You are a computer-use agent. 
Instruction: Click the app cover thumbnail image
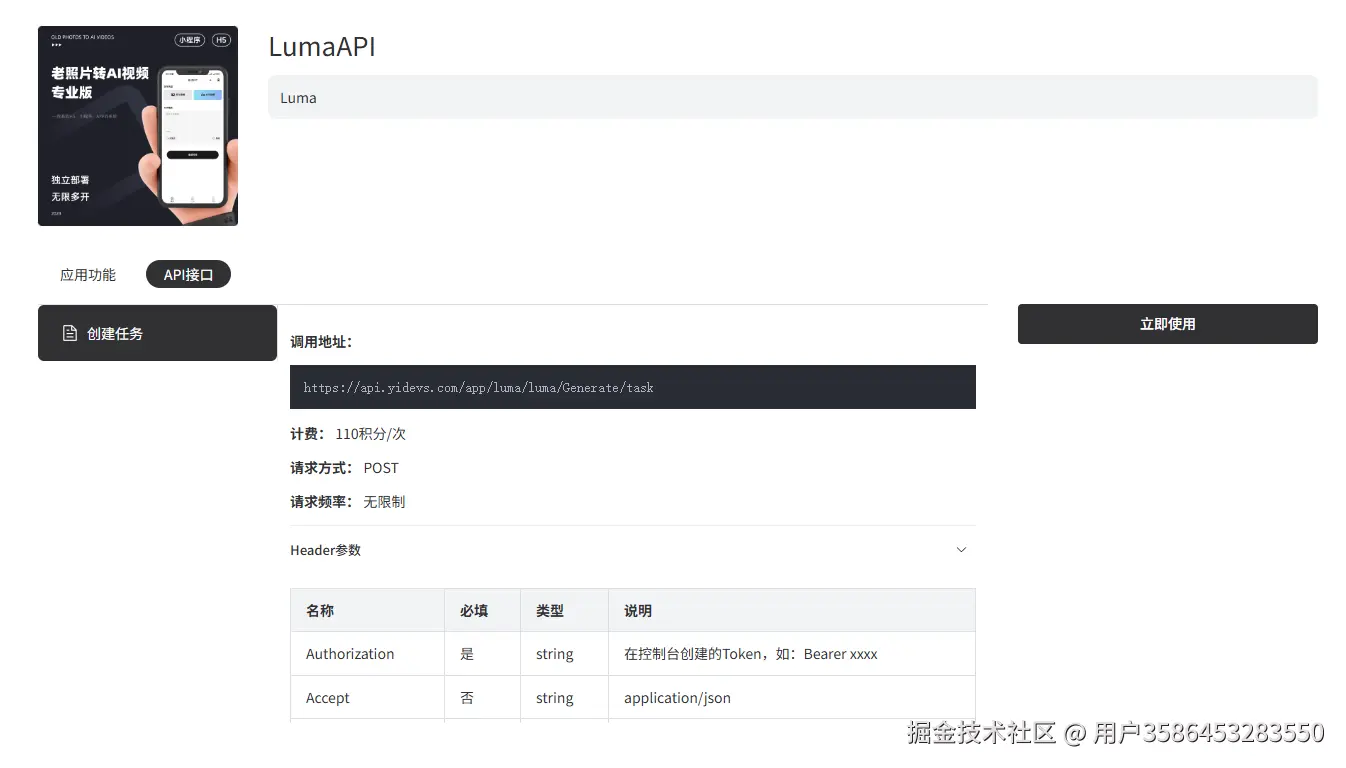pos(138,126)
